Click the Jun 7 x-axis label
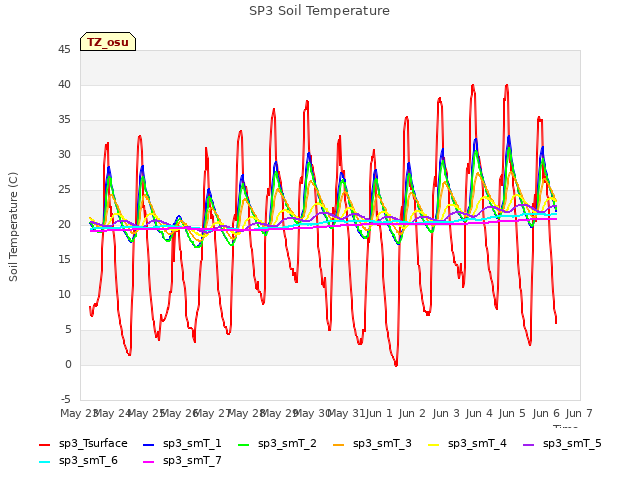 tap(579, 413)
